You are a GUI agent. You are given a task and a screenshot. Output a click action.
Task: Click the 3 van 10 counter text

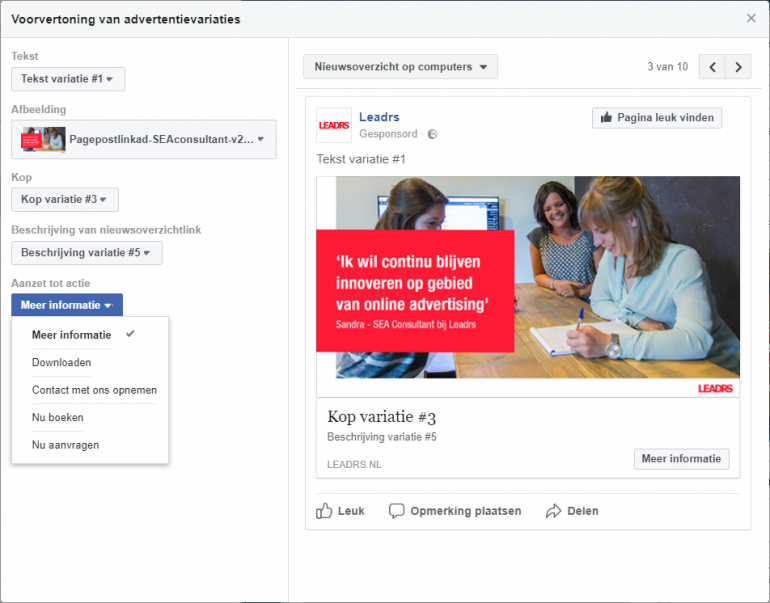point(667,67)
